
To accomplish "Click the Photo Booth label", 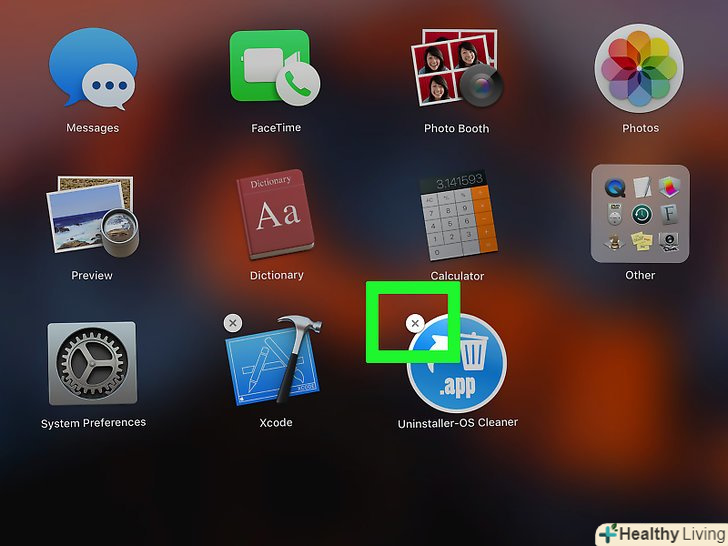I will (456, 128).
